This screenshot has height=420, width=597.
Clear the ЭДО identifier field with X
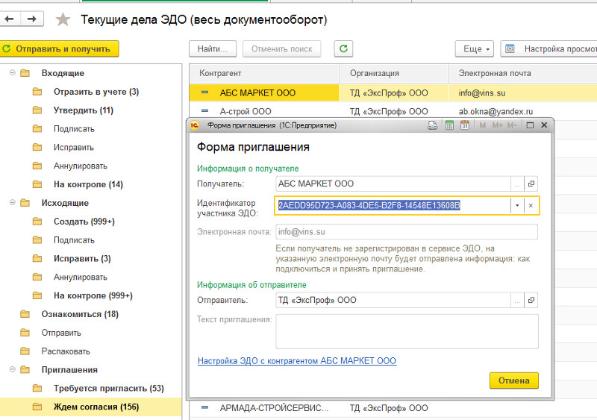[x=531, y=206]
